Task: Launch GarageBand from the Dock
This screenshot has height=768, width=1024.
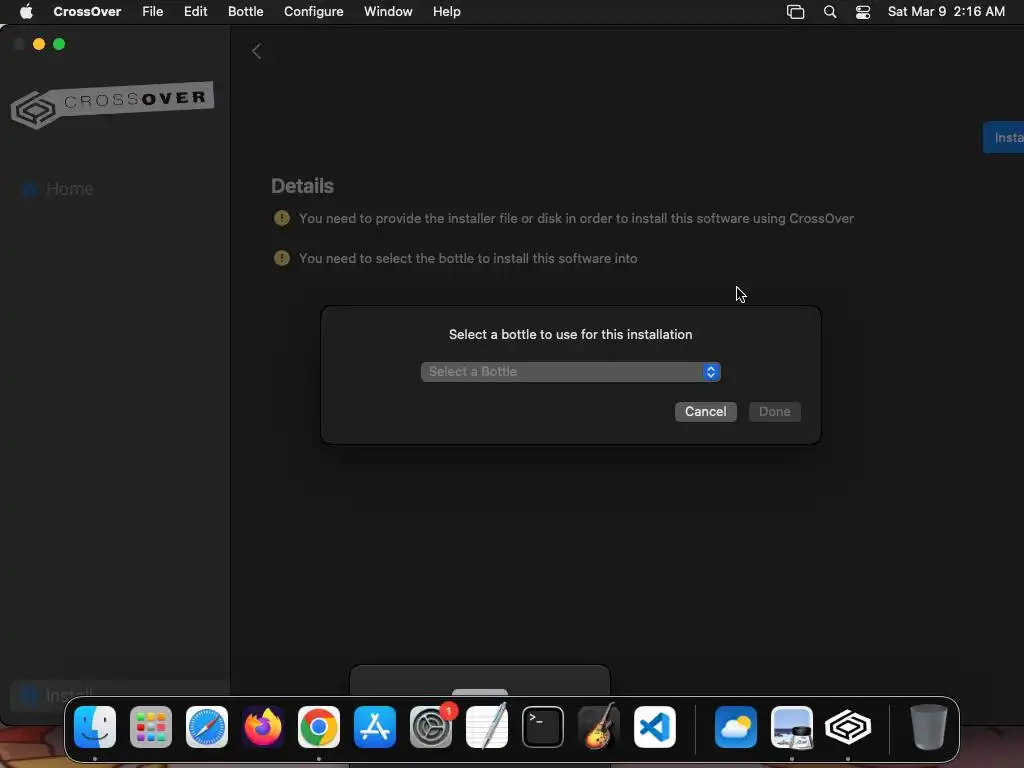Action: pos(599,727)
